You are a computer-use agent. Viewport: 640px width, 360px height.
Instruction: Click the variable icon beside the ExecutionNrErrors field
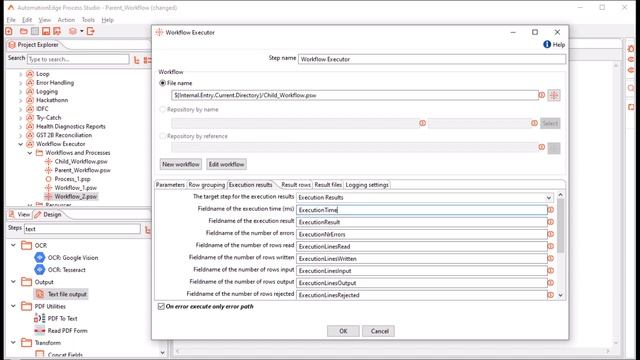(x=551, y=234)
